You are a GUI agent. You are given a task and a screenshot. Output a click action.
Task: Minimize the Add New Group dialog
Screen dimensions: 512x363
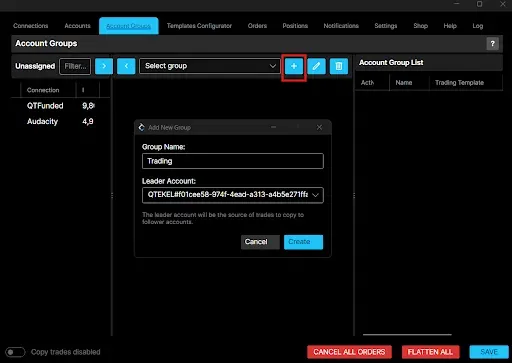click(273, 127)
